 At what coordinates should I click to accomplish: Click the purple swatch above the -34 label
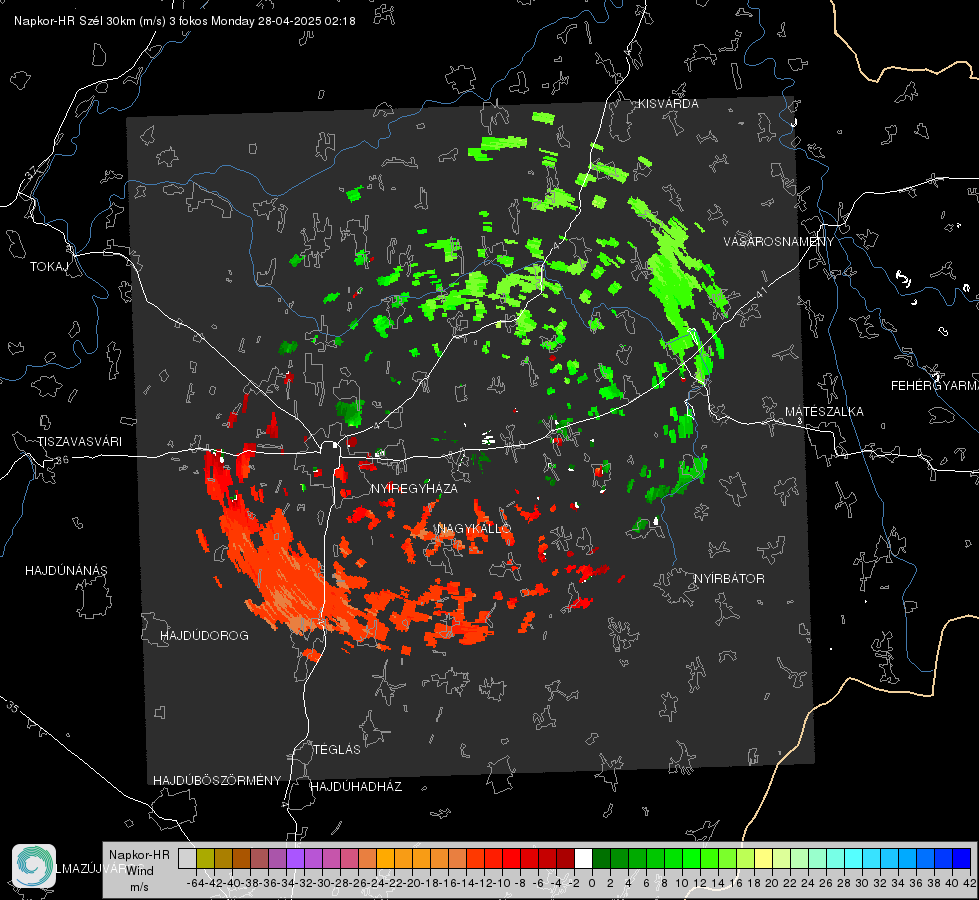tap(295, 858)
